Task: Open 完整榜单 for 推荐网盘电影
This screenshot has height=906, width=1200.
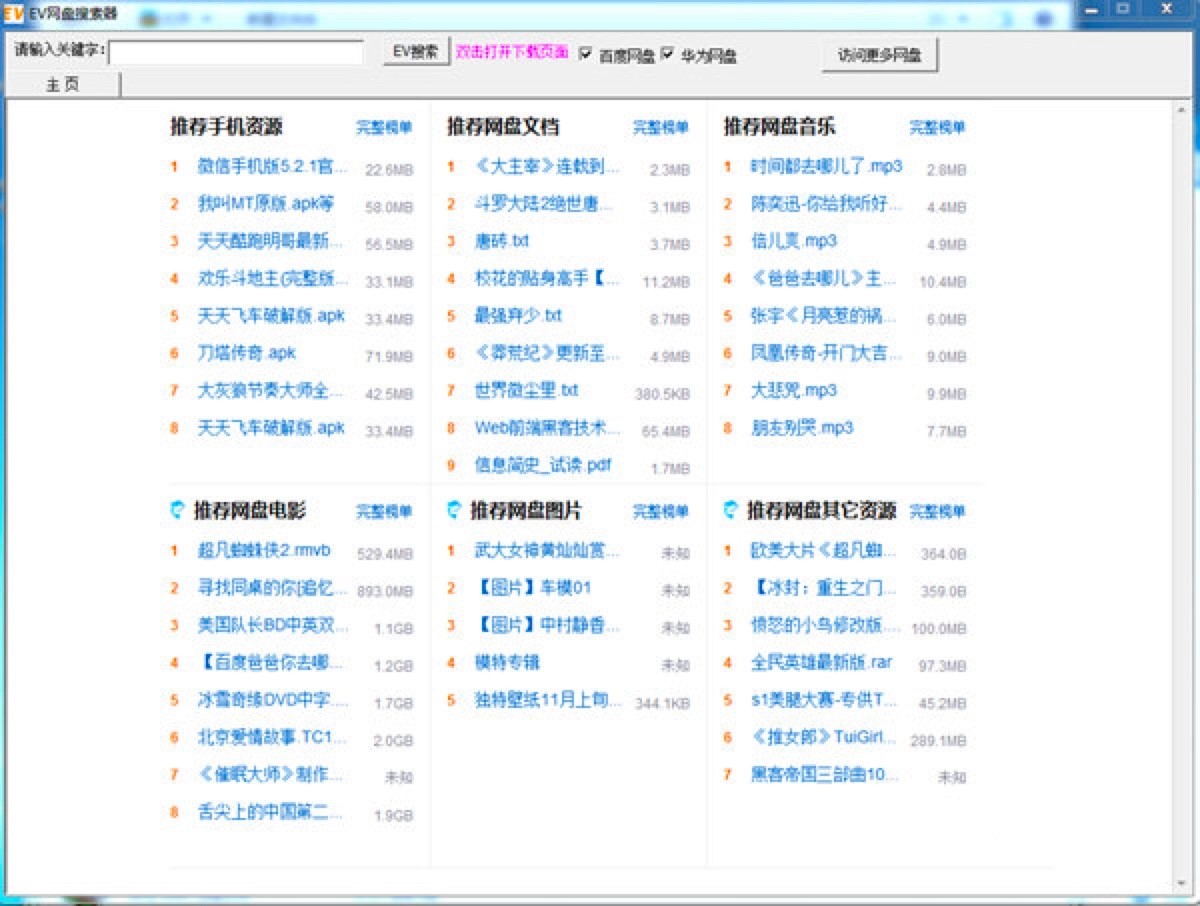Action: click(384, 512)
